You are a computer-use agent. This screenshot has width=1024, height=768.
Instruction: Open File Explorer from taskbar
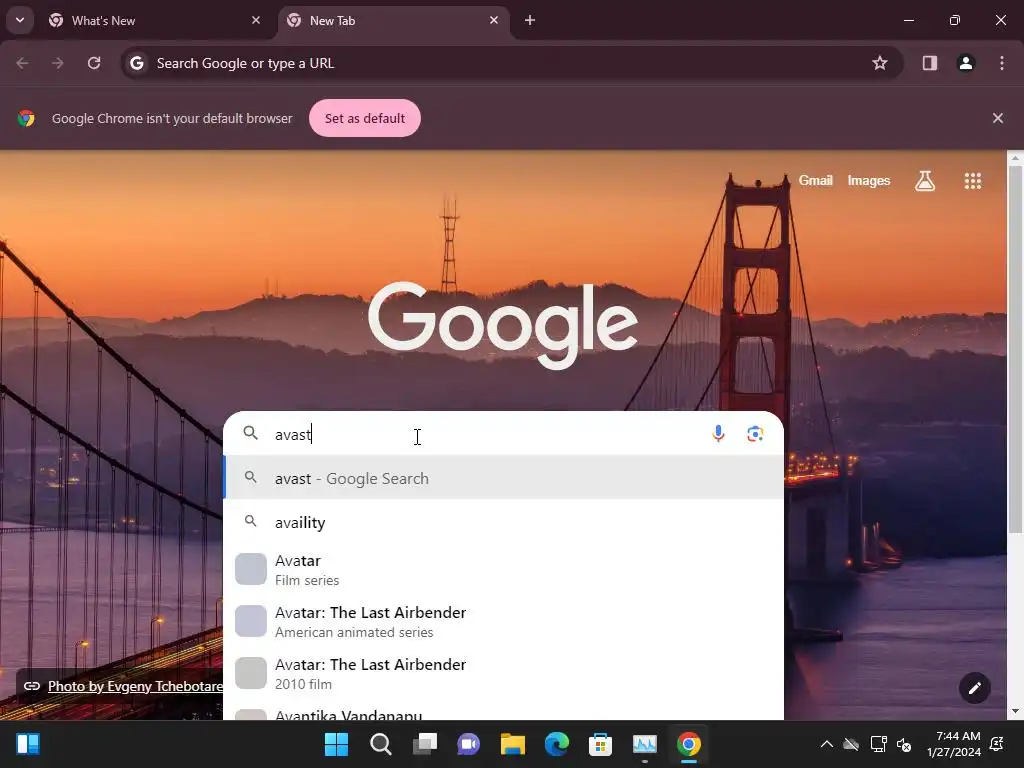tap(513, 744)
